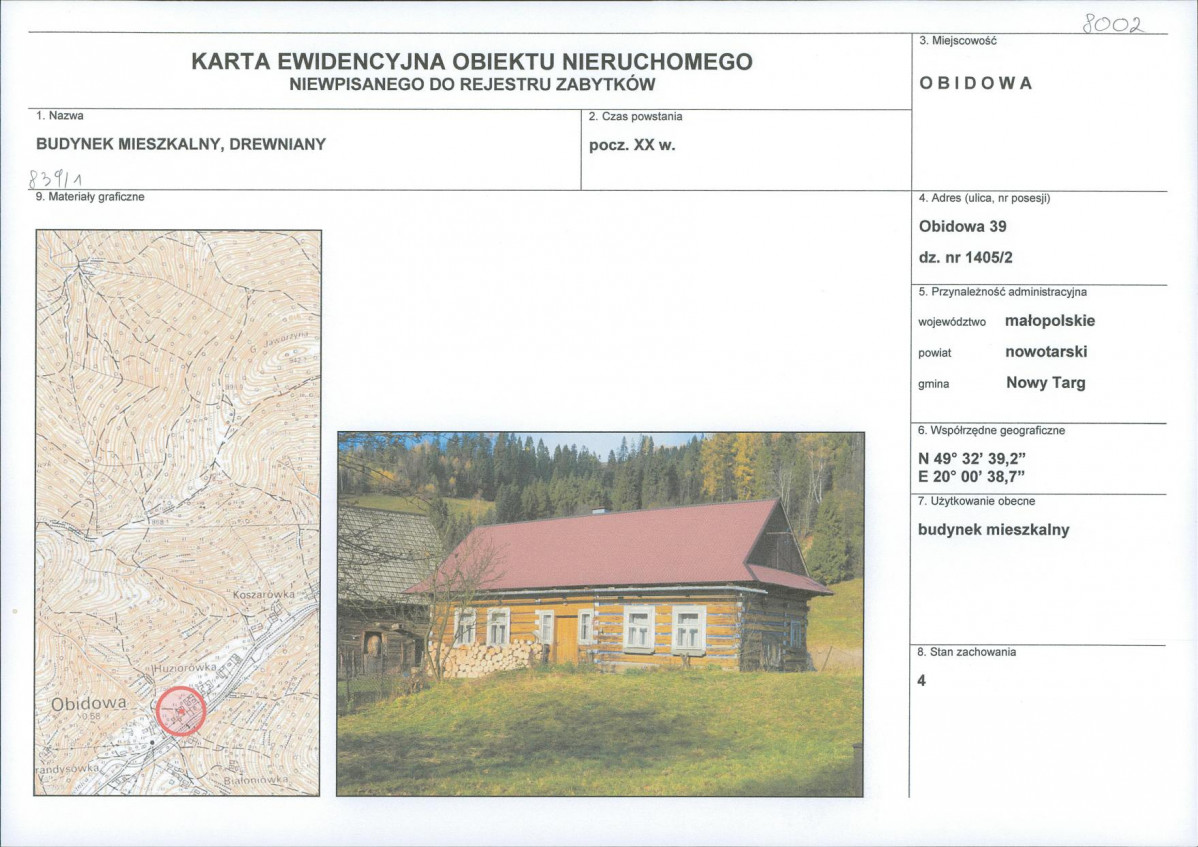The image size is (1198, 847).
Task: Select the value 'pocz. XX w.'
Action: pos(633,145)
